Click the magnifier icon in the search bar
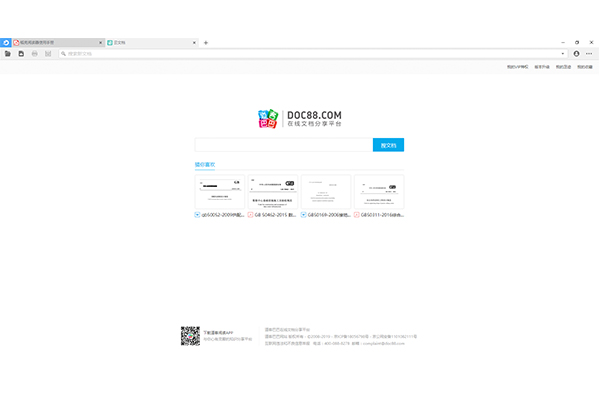 64,54
